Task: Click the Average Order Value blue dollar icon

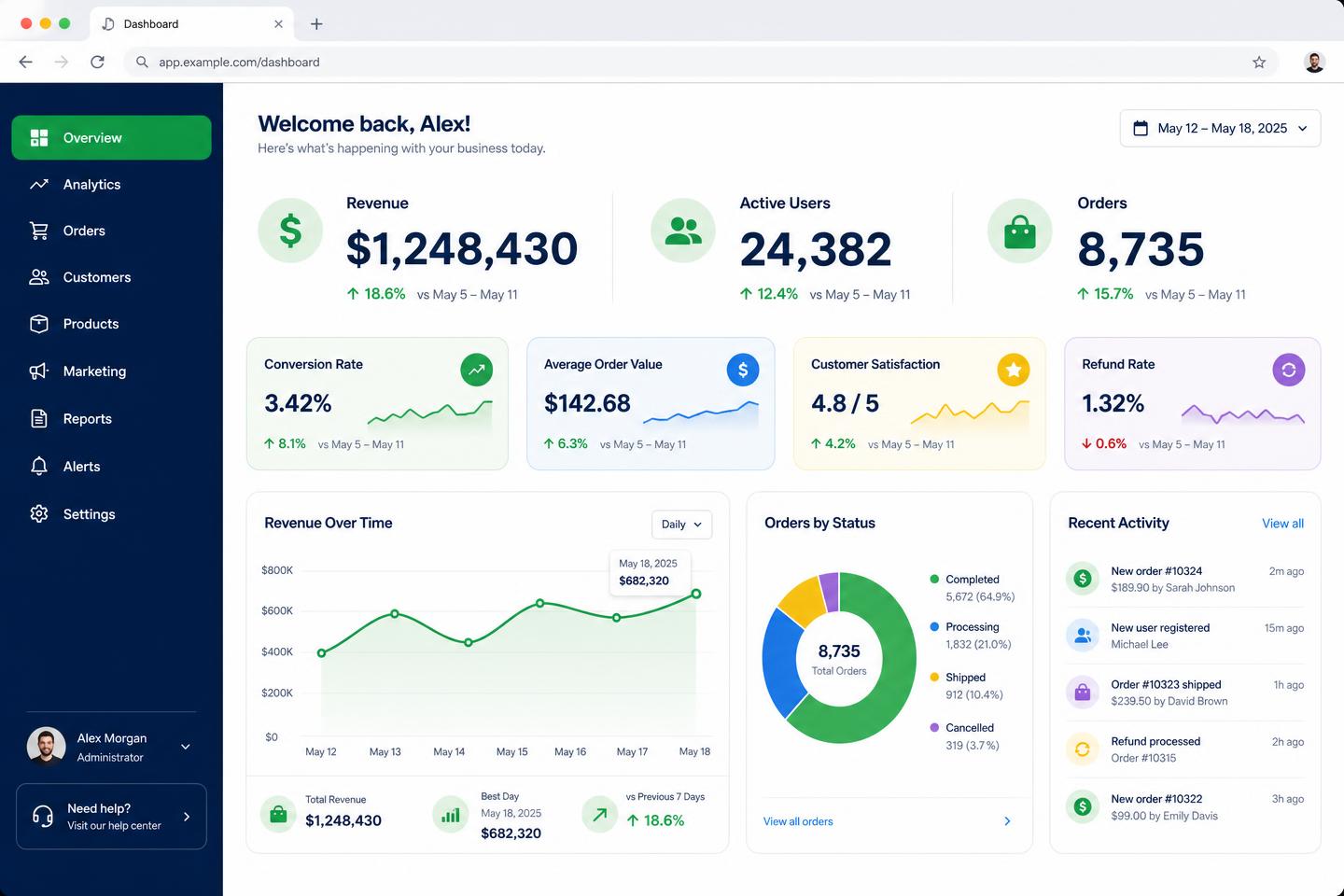Action: coord(743,370)
